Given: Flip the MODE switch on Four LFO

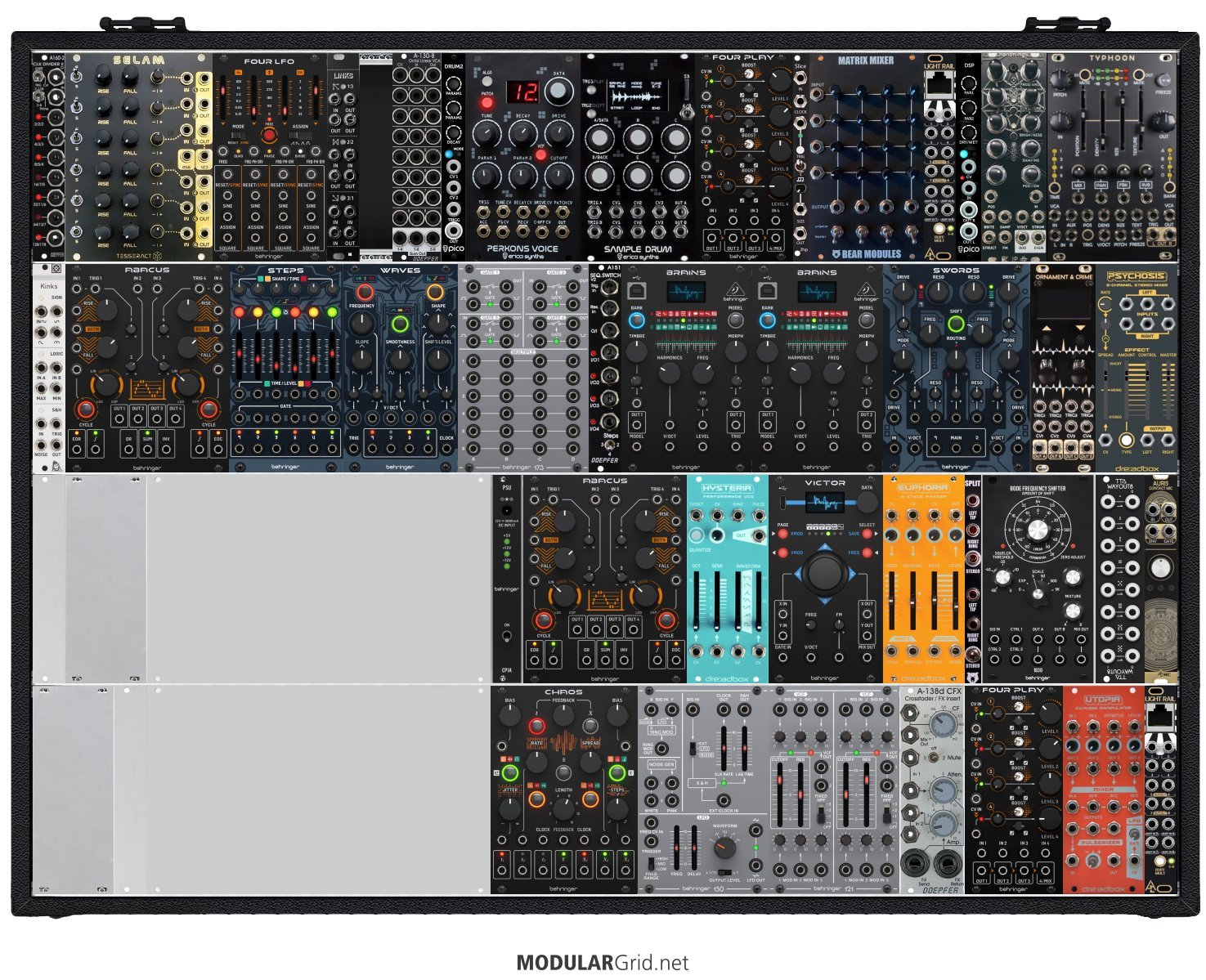Looking at the screenshot, I should [x=239, y=136].
